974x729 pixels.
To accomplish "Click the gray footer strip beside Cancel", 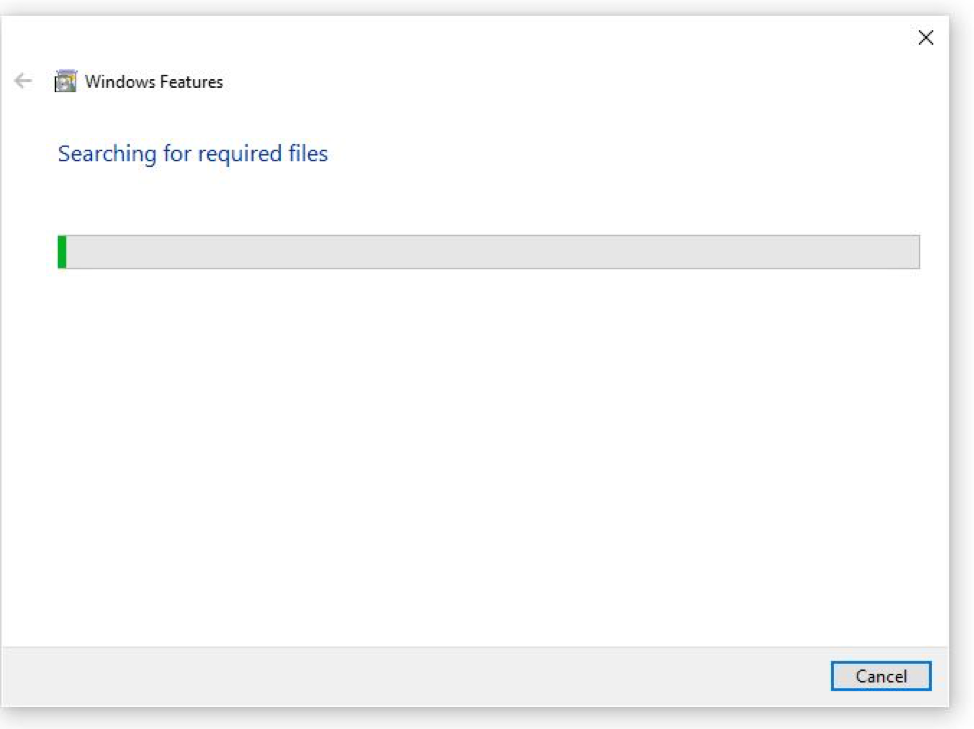I will coord(415,677).
